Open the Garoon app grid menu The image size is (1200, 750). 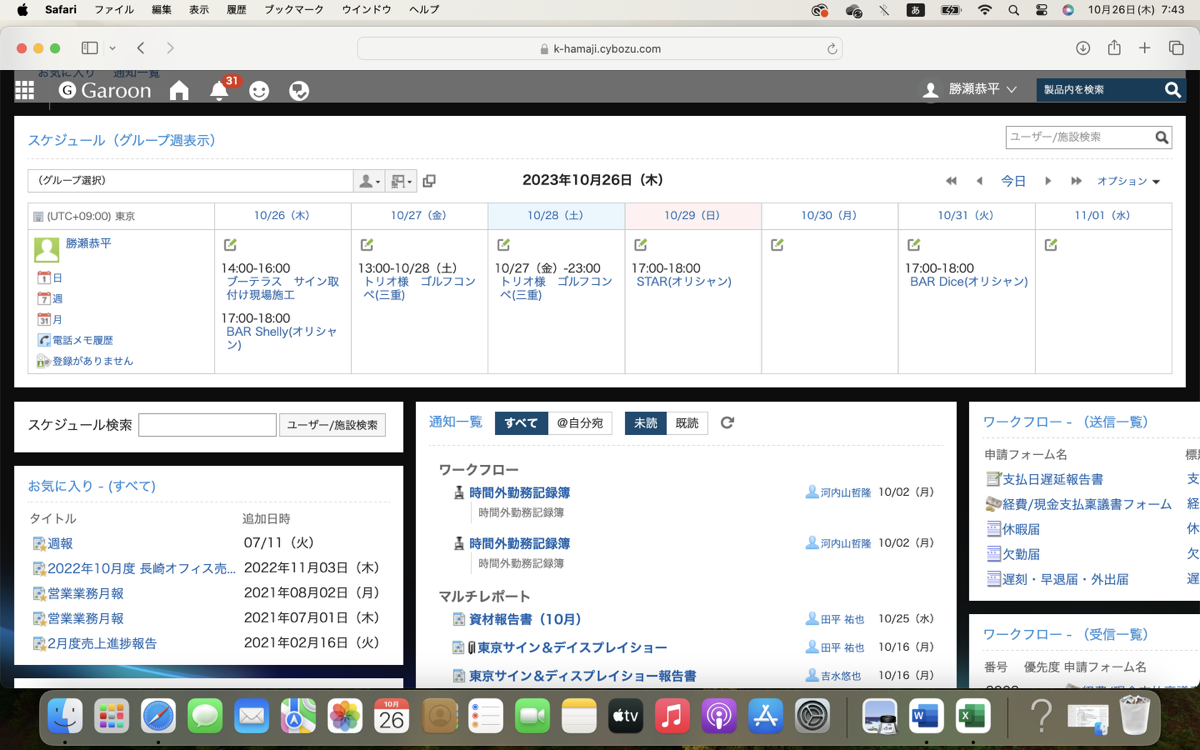pos(25,91)
